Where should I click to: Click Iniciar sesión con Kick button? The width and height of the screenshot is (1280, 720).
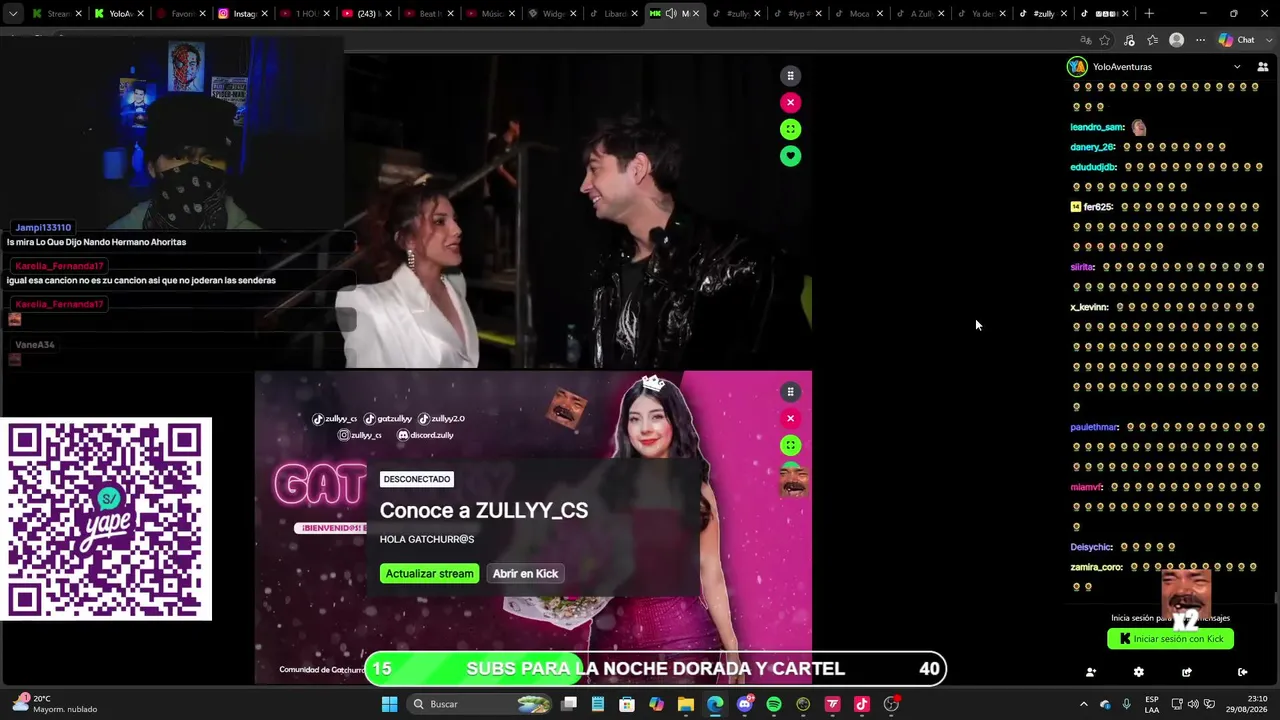pos(1170,639)
